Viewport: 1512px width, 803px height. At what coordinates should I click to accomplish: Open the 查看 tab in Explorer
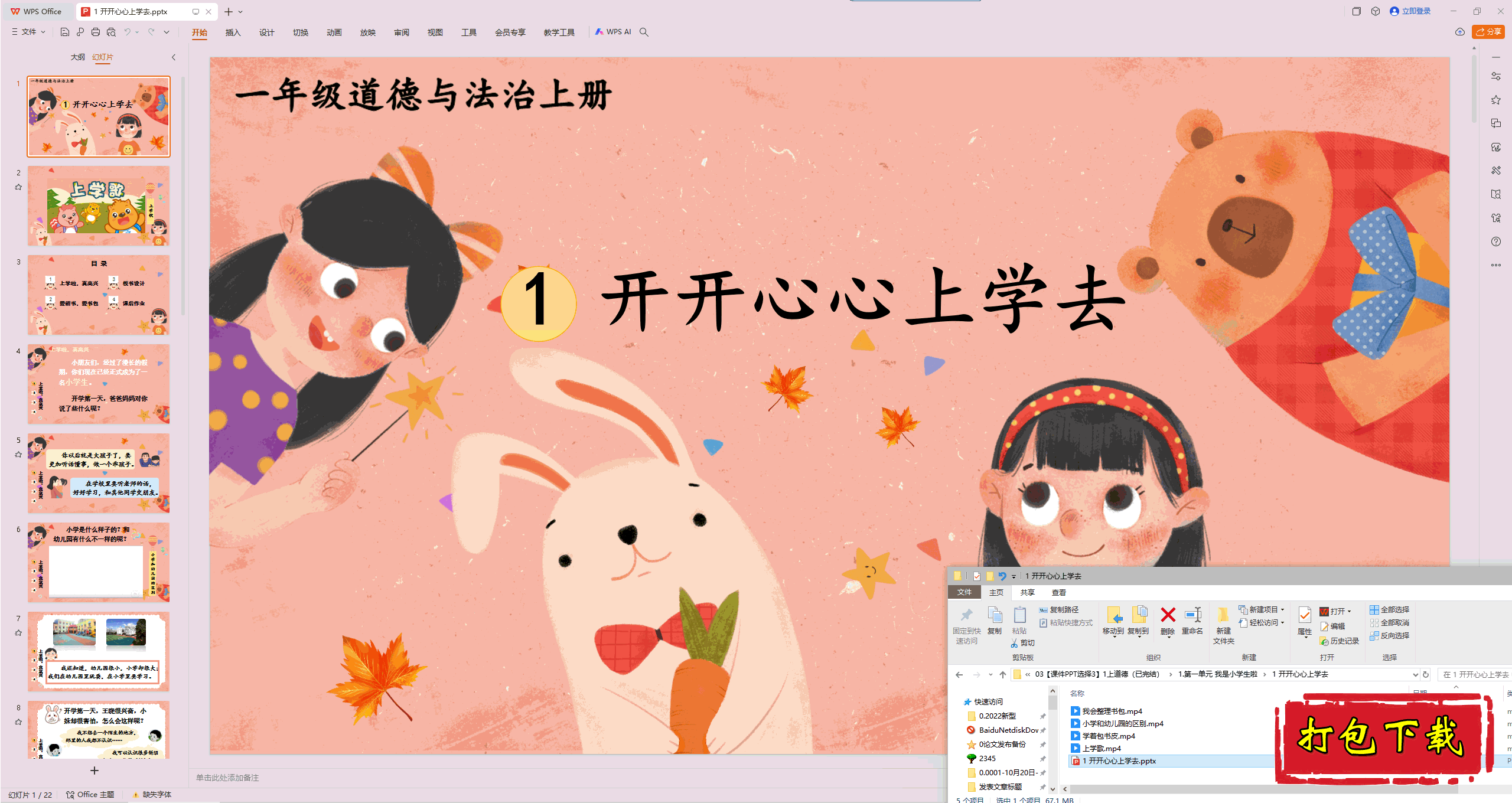(x=1058, y=592)
